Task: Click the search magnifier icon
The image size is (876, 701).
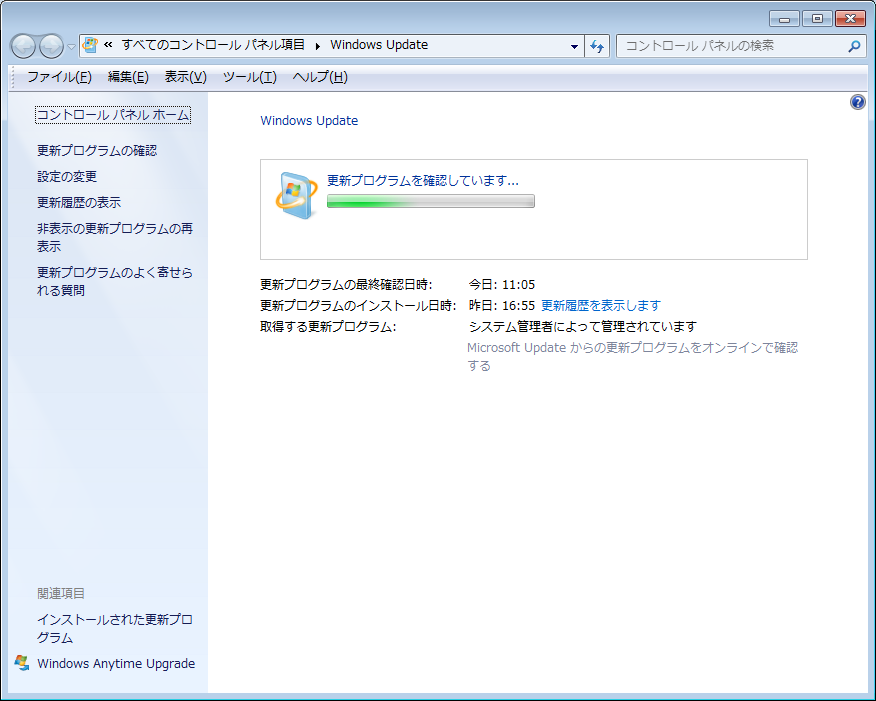Action: pyautogui.click(x=855, y=46)
